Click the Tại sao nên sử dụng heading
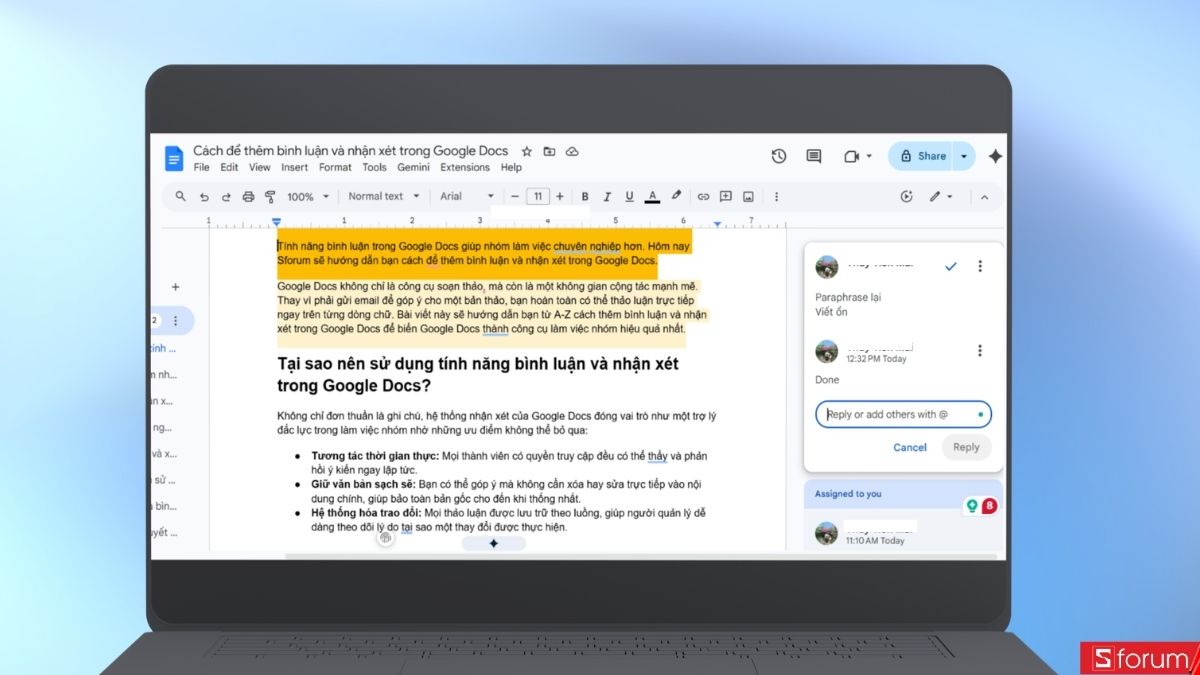The width and height of the screenshot is (1200, 675). pyautogui.click(x=478, y=374)
